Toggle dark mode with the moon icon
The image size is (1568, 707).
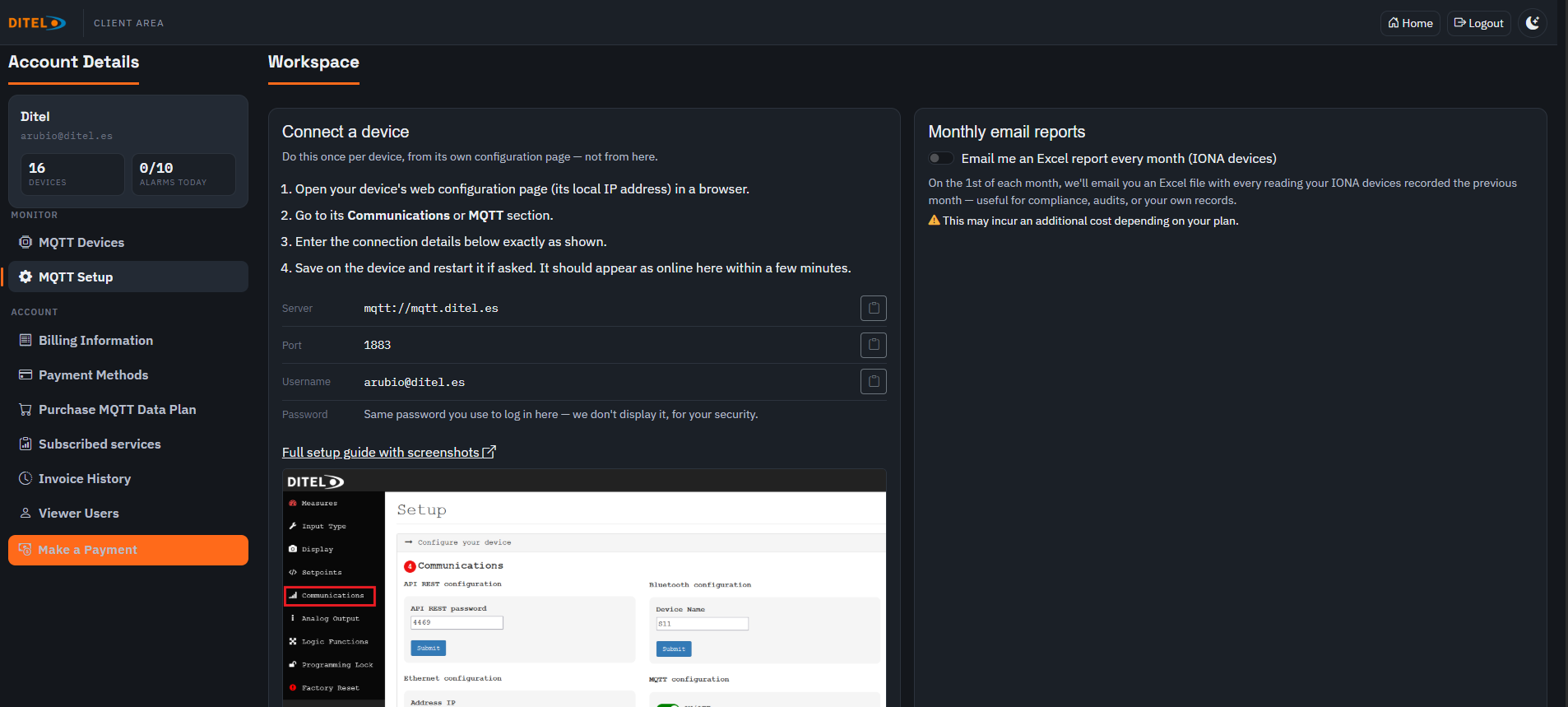tap(1533, 23)
